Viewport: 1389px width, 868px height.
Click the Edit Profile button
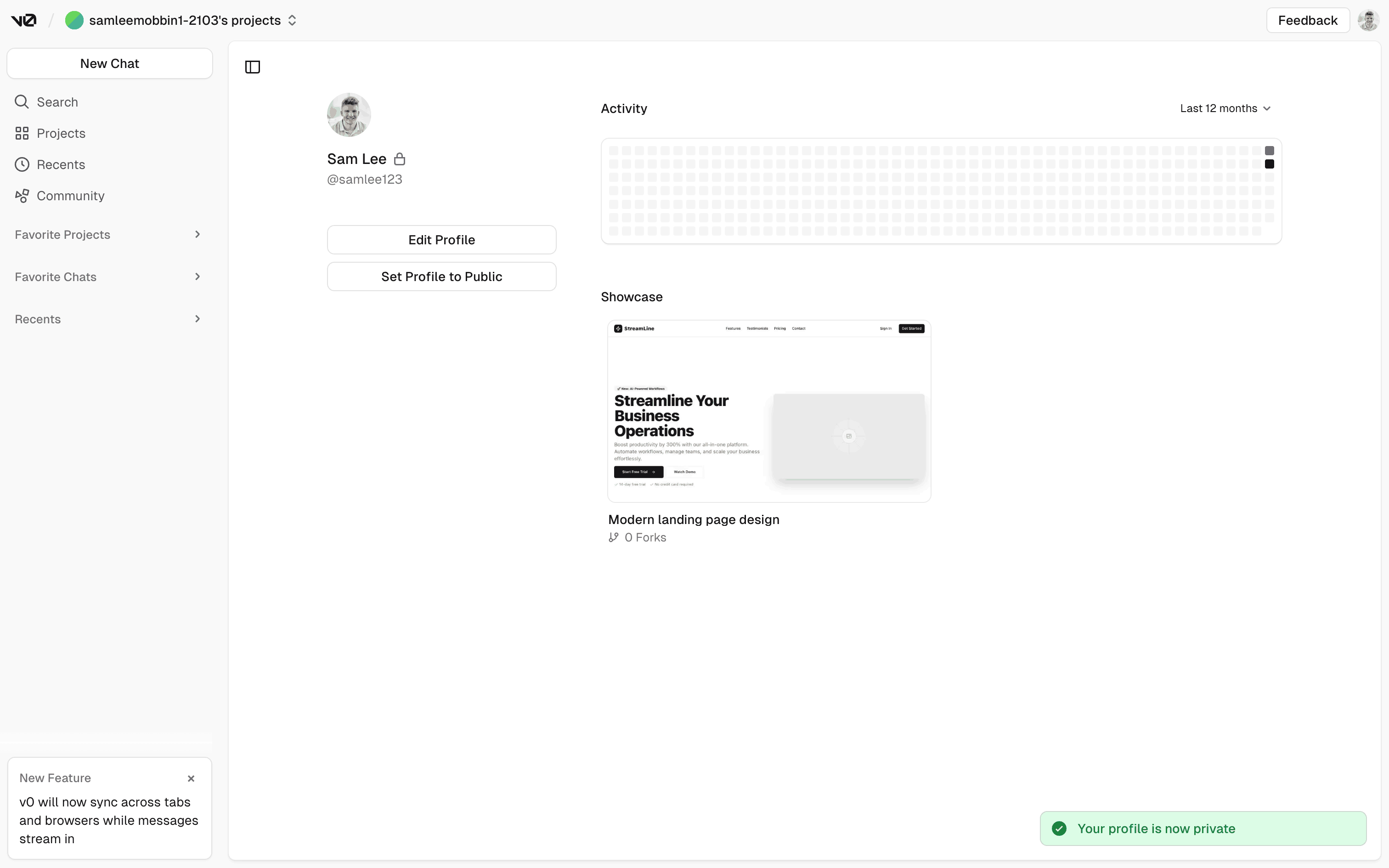(x=441, y=240)
